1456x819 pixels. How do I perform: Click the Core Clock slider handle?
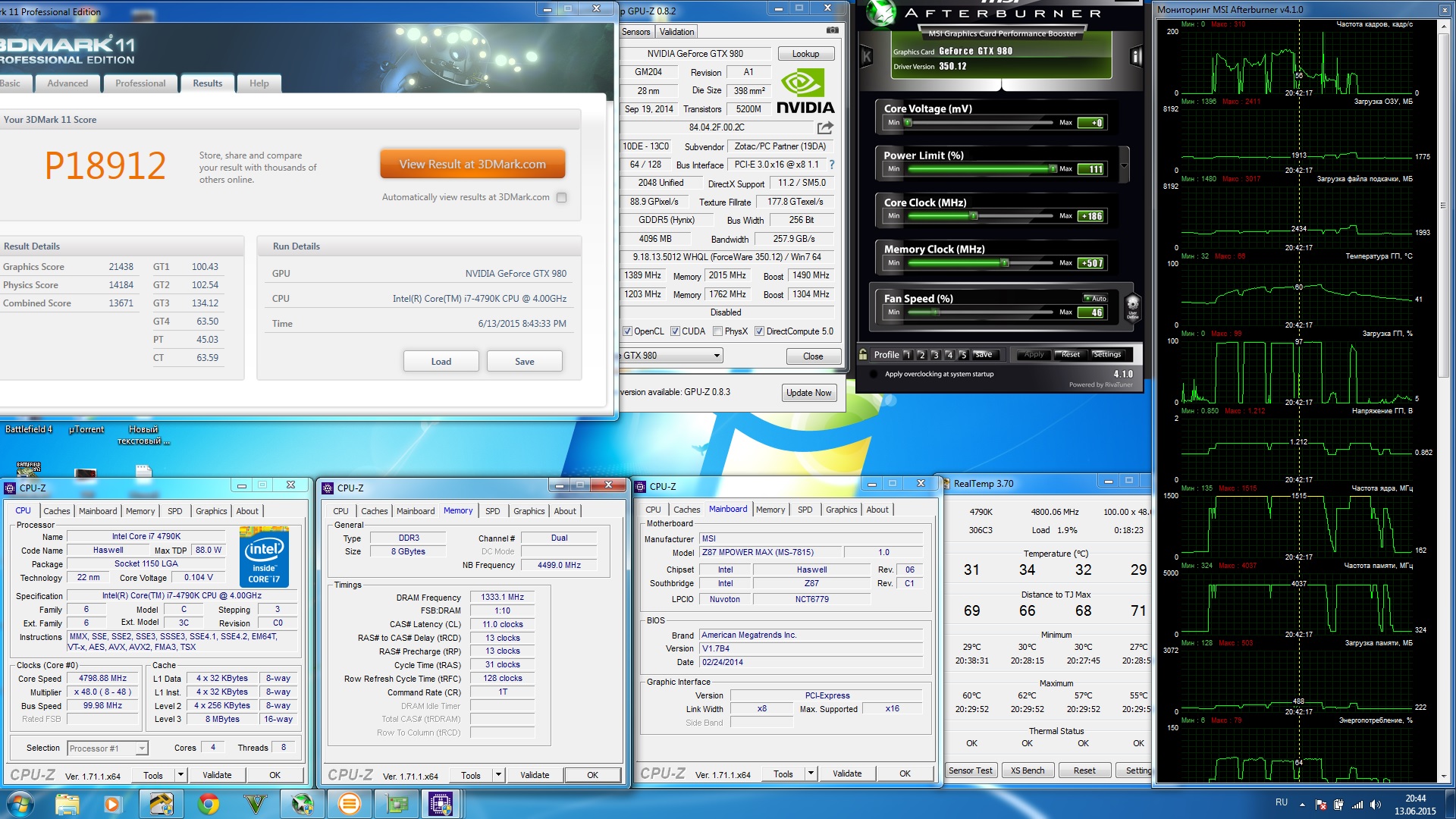pos(974,216)
